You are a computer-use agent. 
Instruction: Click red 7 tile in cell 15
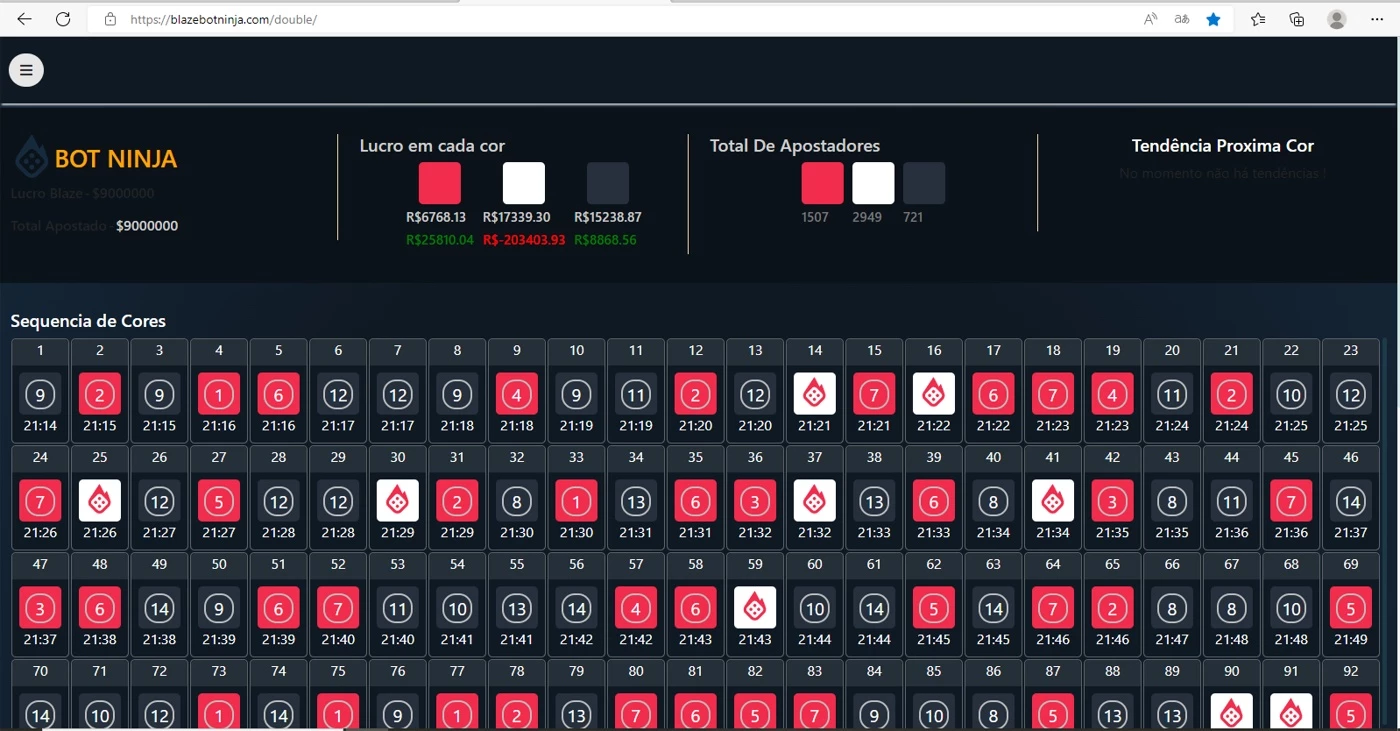[874, 394]
